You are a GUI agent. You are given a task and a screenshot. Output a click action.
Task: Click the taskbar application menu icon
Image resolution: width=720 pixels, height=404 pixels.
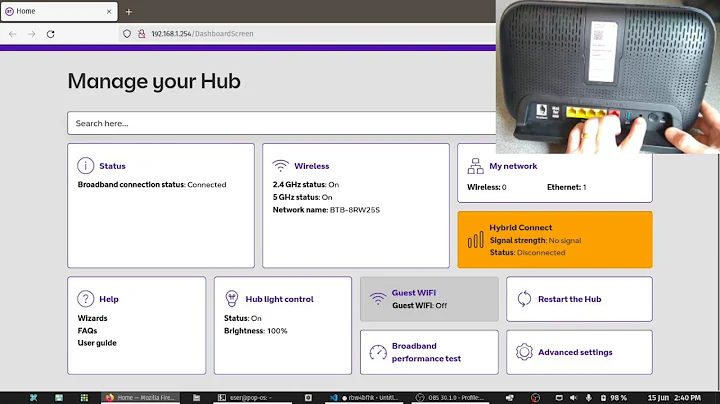tap(34, 398)
